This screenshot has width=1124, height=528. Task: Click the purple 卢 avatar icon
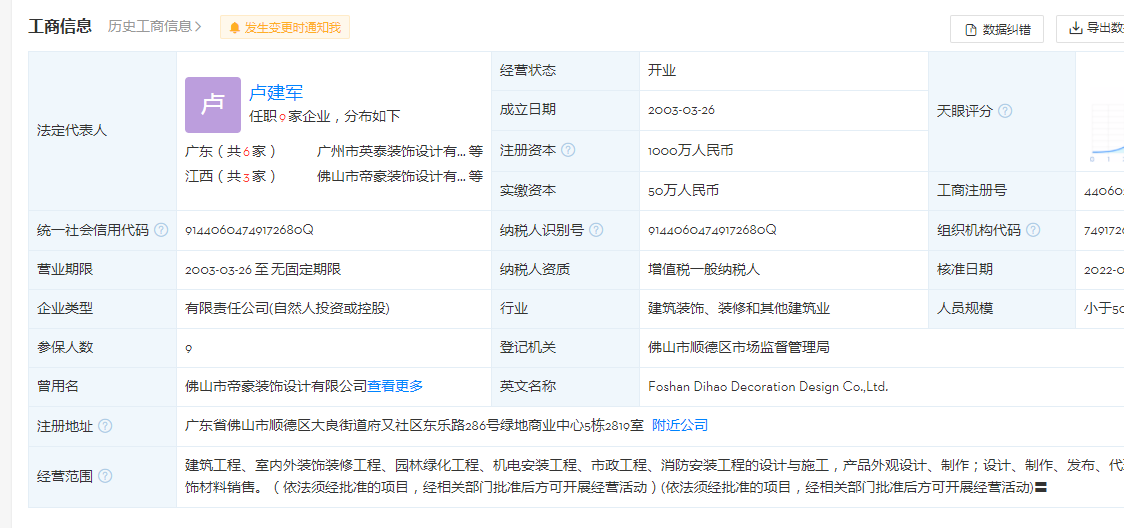pos(213,105)
